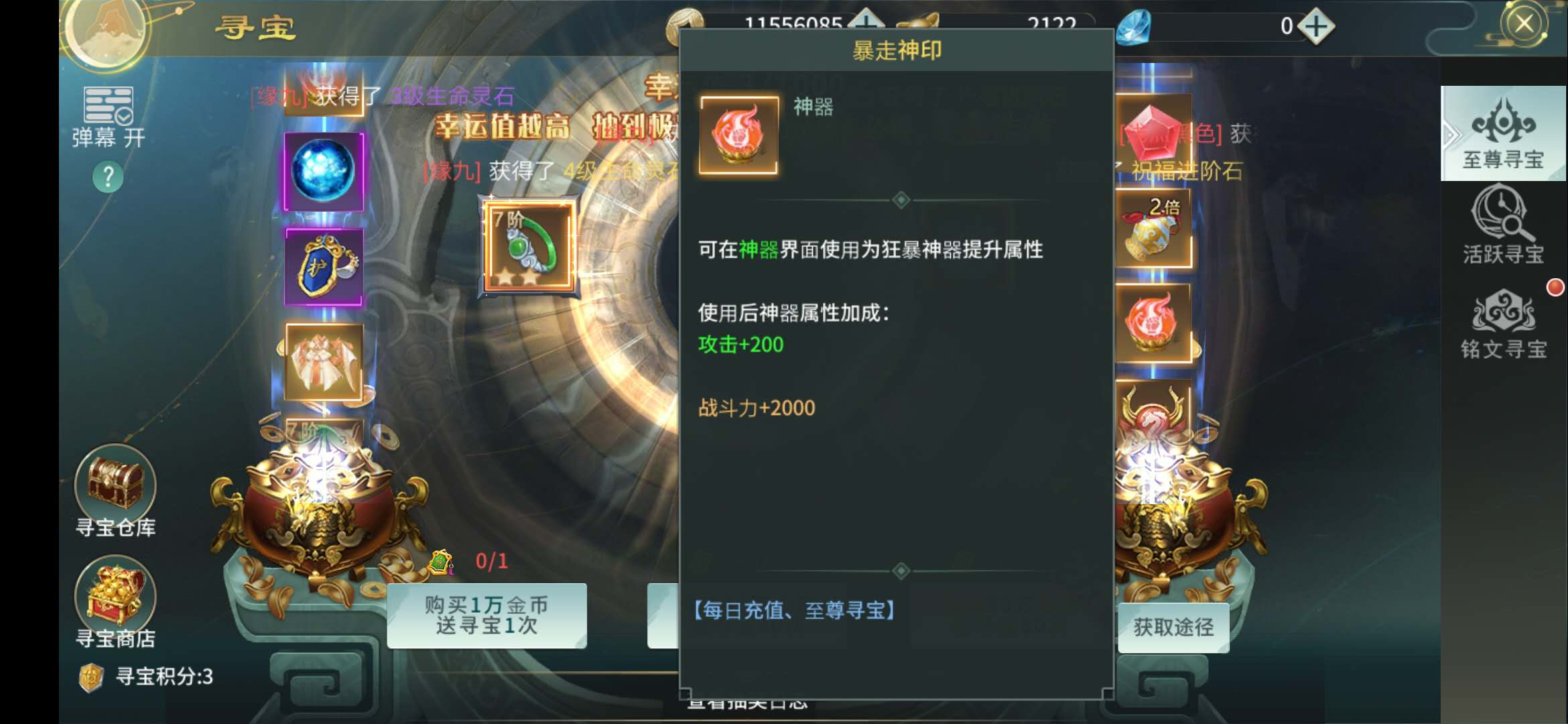
Task: Open the 寻宝仓库 treasure chest icon
Action: click(x=115, y=484)
